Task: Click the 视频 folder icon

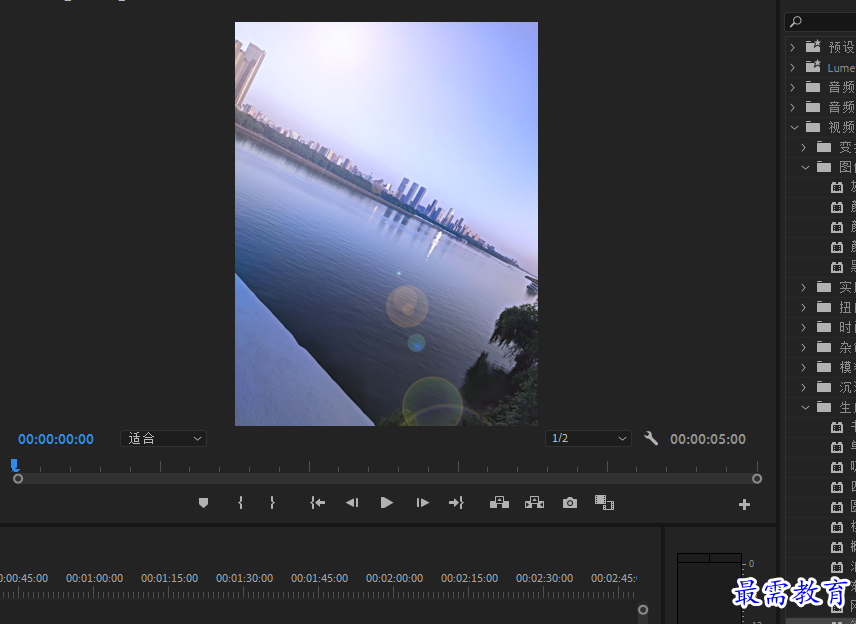Action: coord(813,127)
